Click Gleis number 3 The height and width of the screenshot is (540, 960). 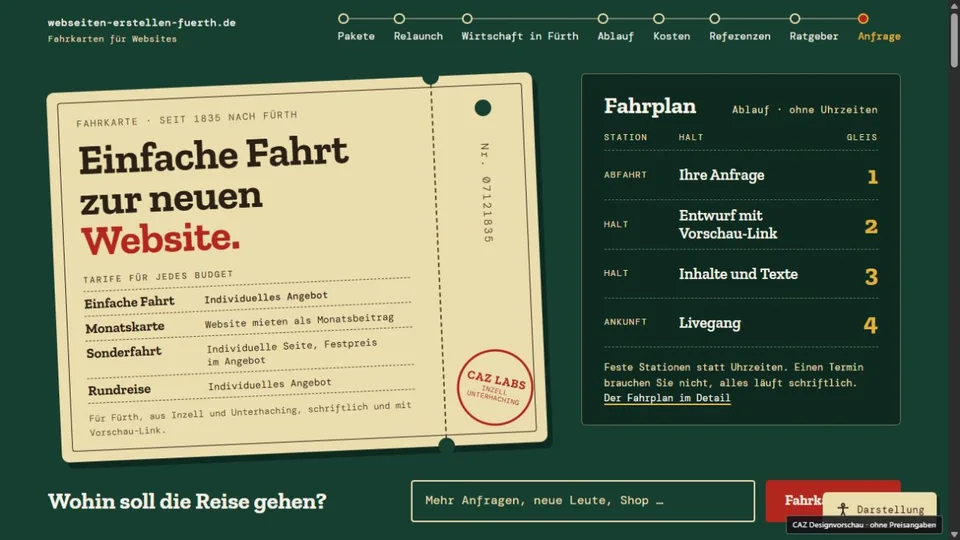click(871, 277)
